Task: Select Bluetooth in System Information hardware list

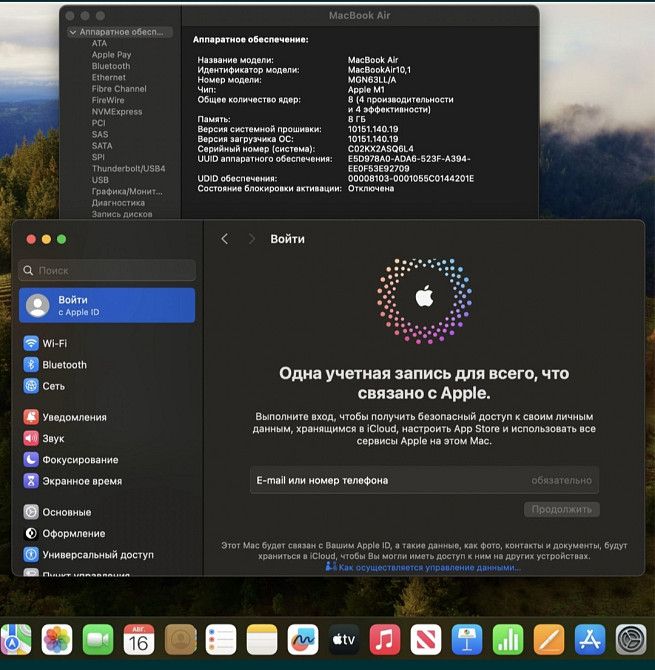Action: click(x=111, y=66)
